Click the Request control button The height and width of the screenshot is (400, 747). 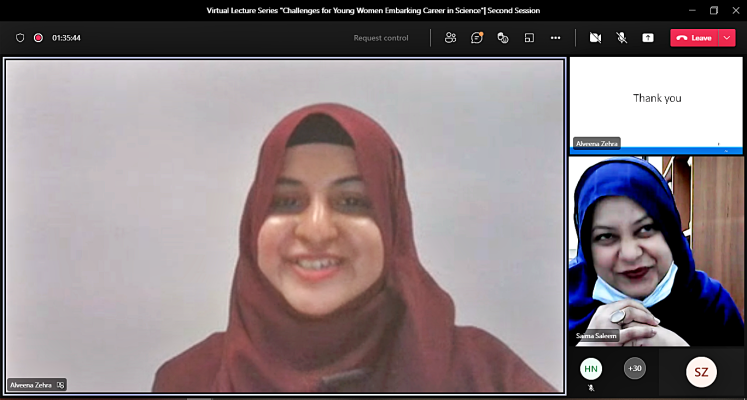tap(381, 38)
